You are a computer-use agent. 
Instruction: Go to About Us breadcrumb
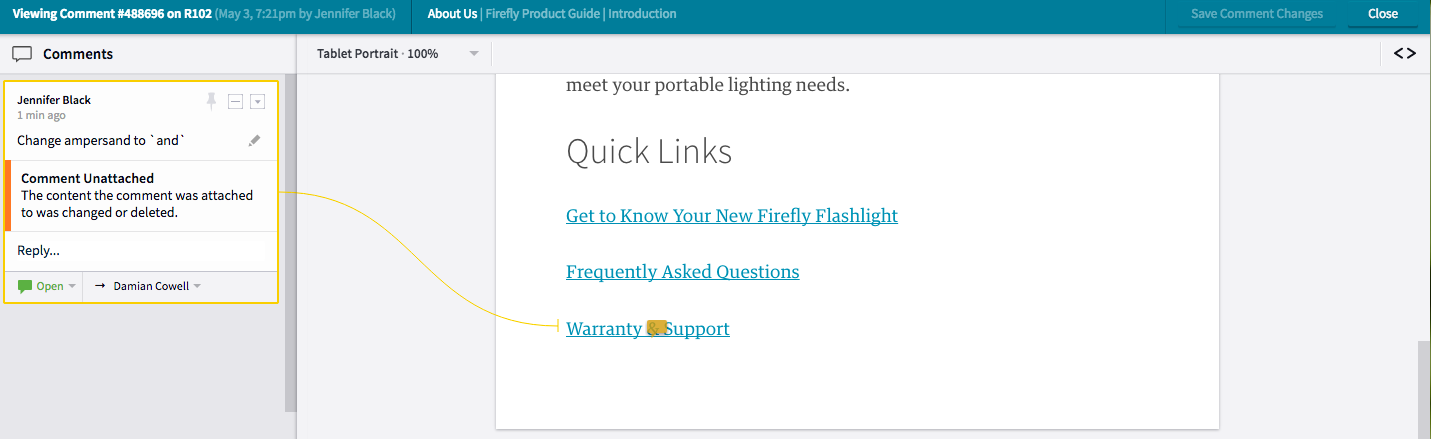[x=452, y=14]
